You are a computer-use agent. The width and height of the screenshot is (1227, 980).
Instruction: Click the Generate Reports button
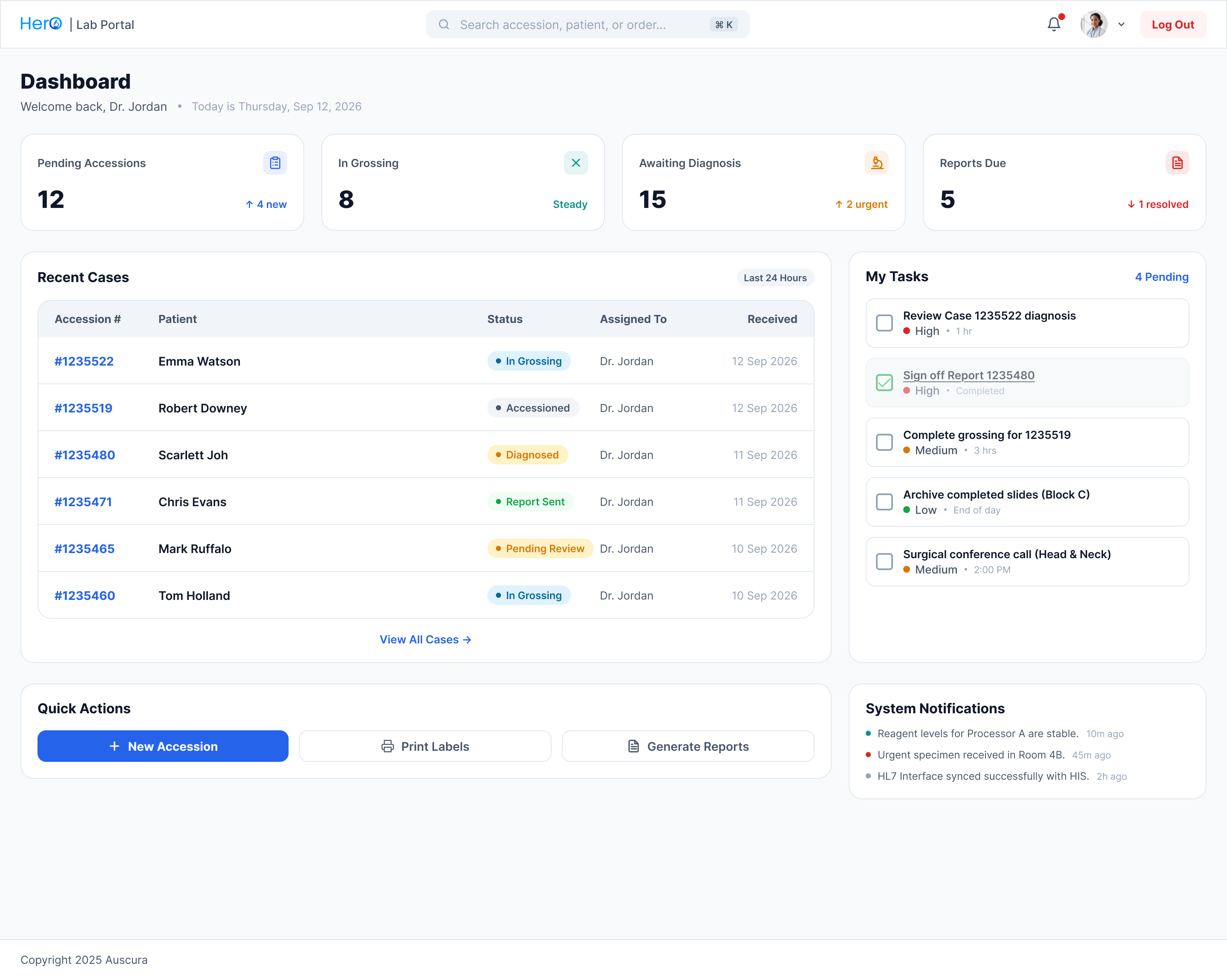click(x=688, y=746)
